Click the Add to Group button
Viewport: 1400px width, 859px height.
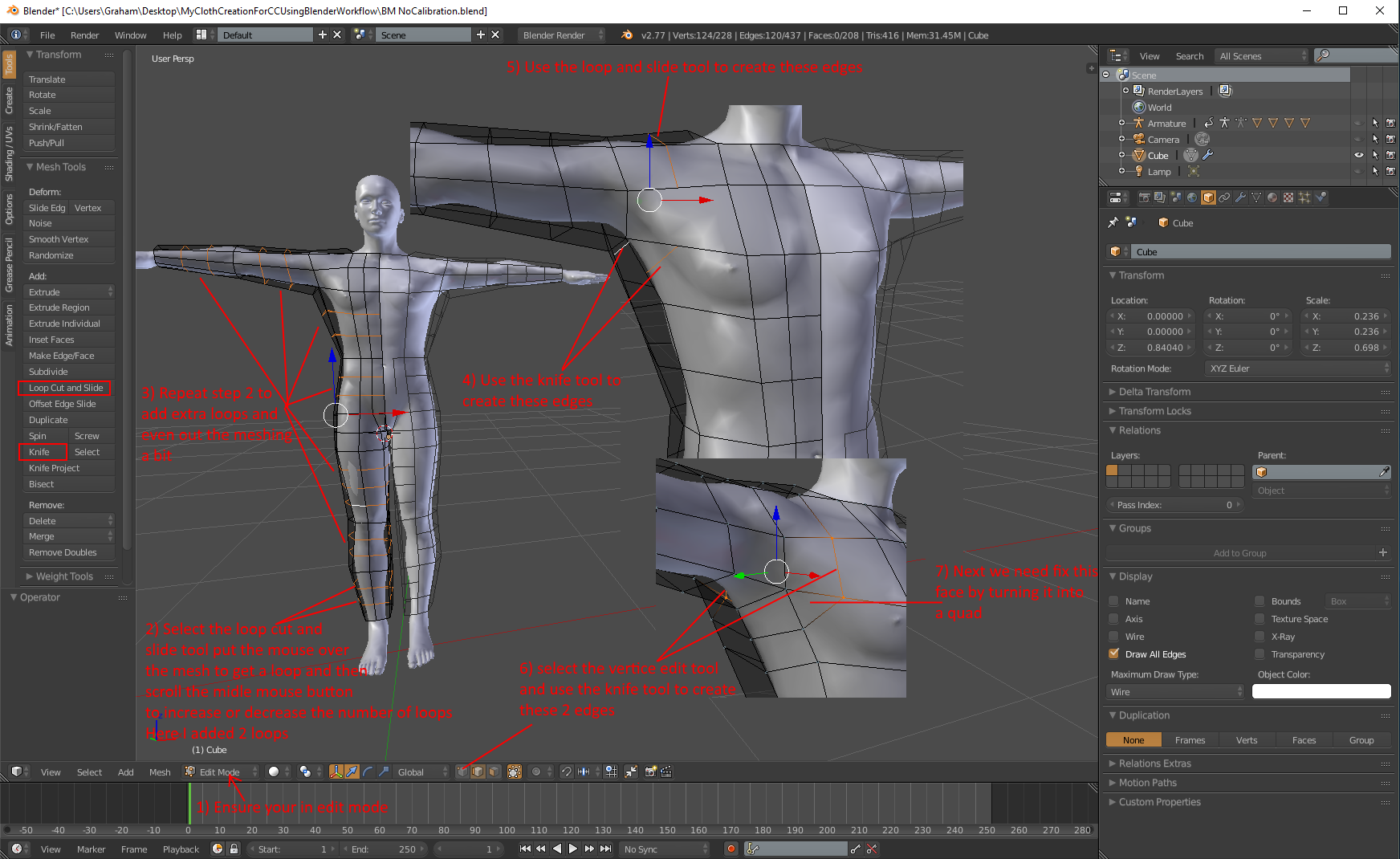(1240, 552)
